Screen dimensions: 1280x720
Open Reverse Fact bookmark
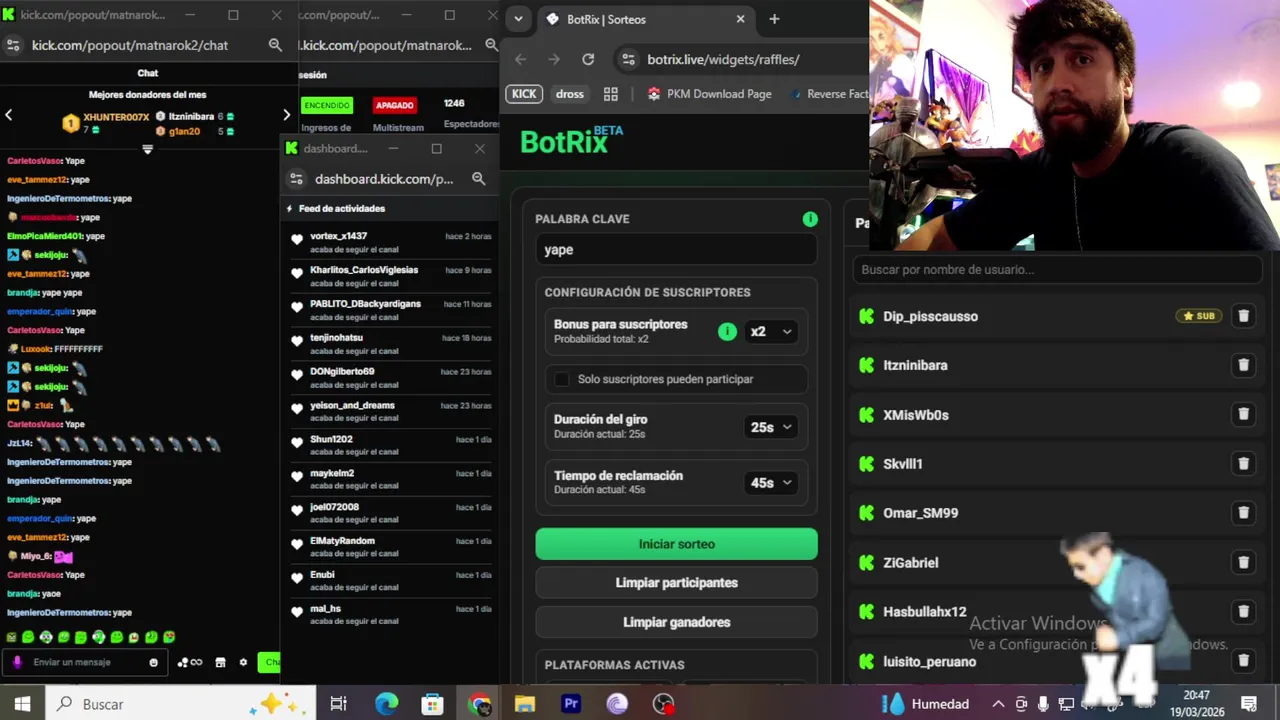pos(828,94)
